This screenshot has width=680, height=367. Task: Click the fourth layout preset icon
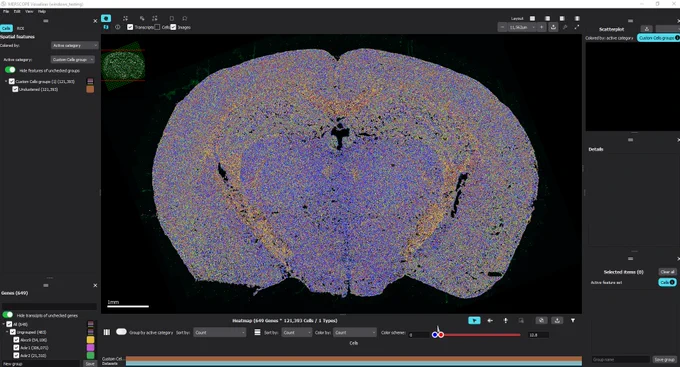pos(577,19)
